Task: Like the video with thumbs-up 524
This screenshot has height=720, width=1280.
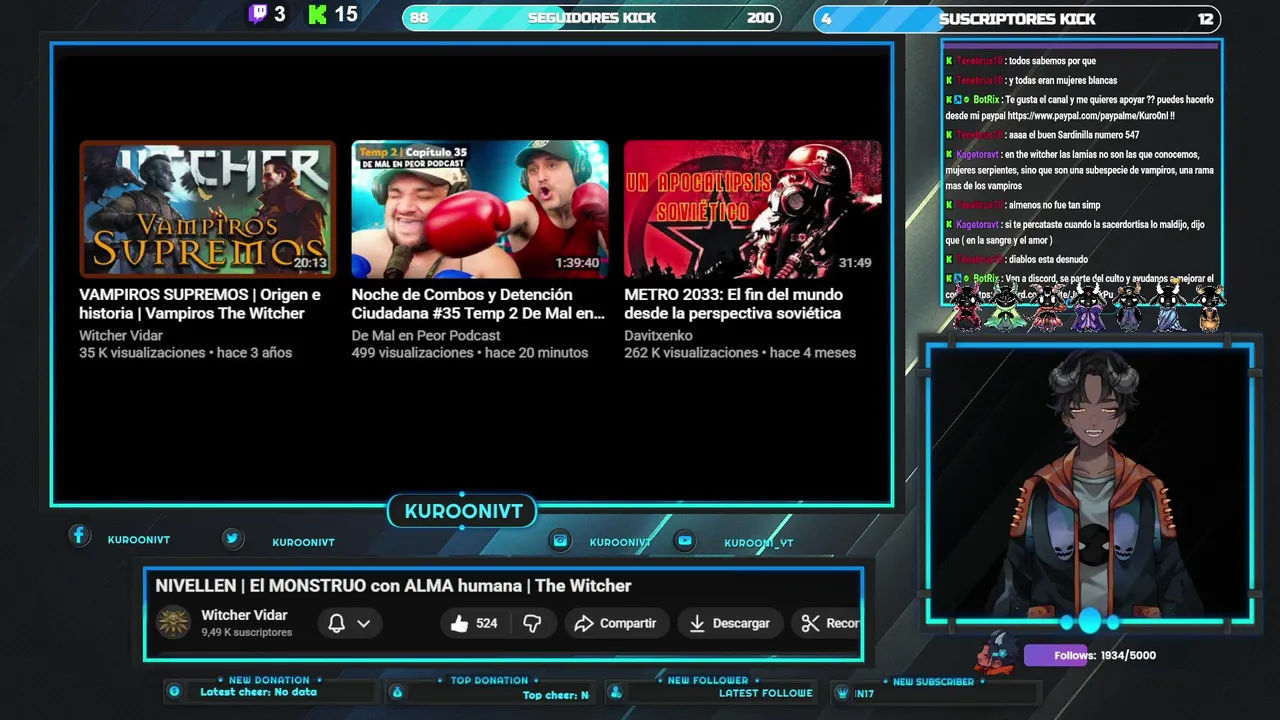Action: click(474, 623)
